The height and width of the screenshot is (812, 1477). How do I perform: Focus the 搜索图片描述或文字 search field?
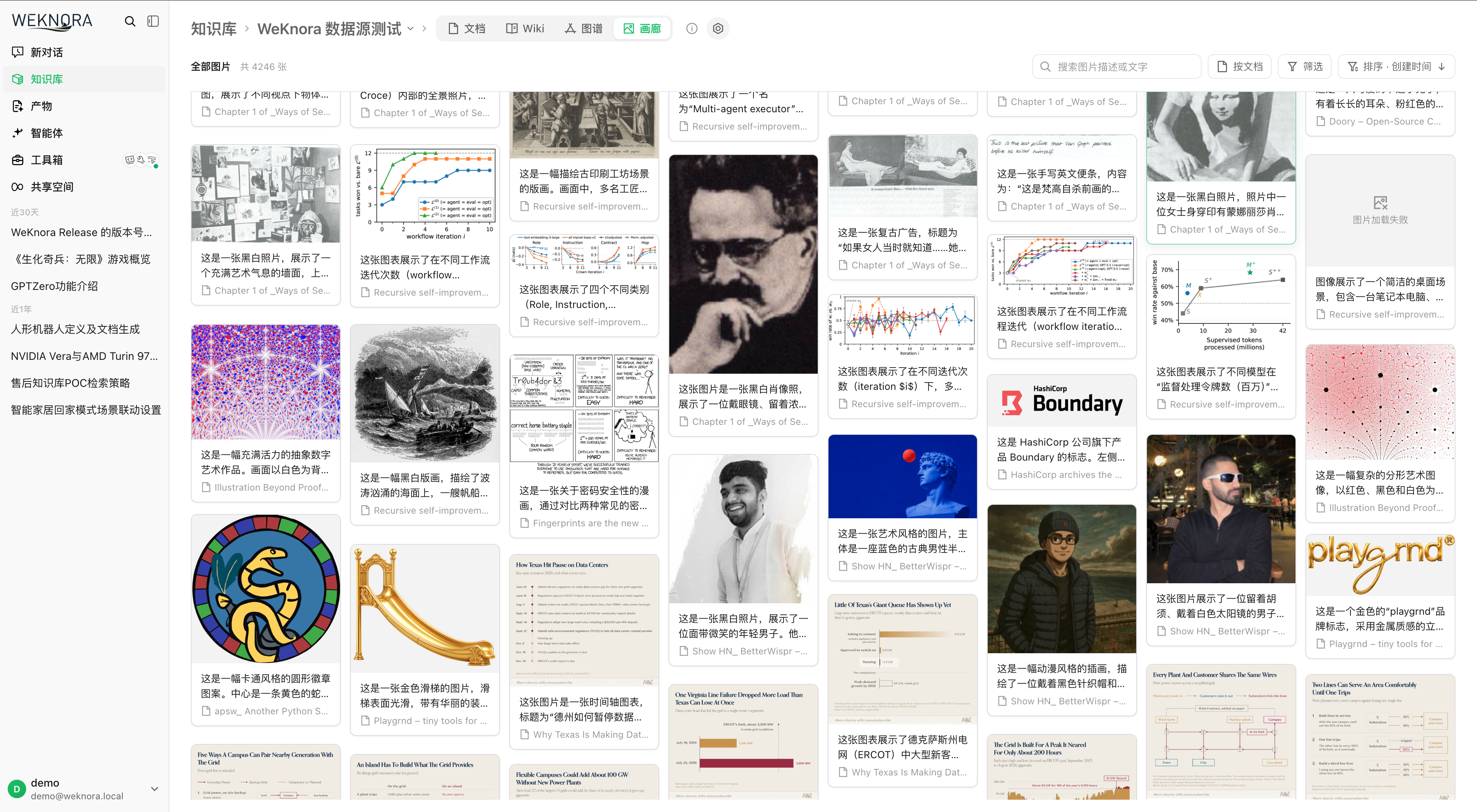(x=1116, y=67)
